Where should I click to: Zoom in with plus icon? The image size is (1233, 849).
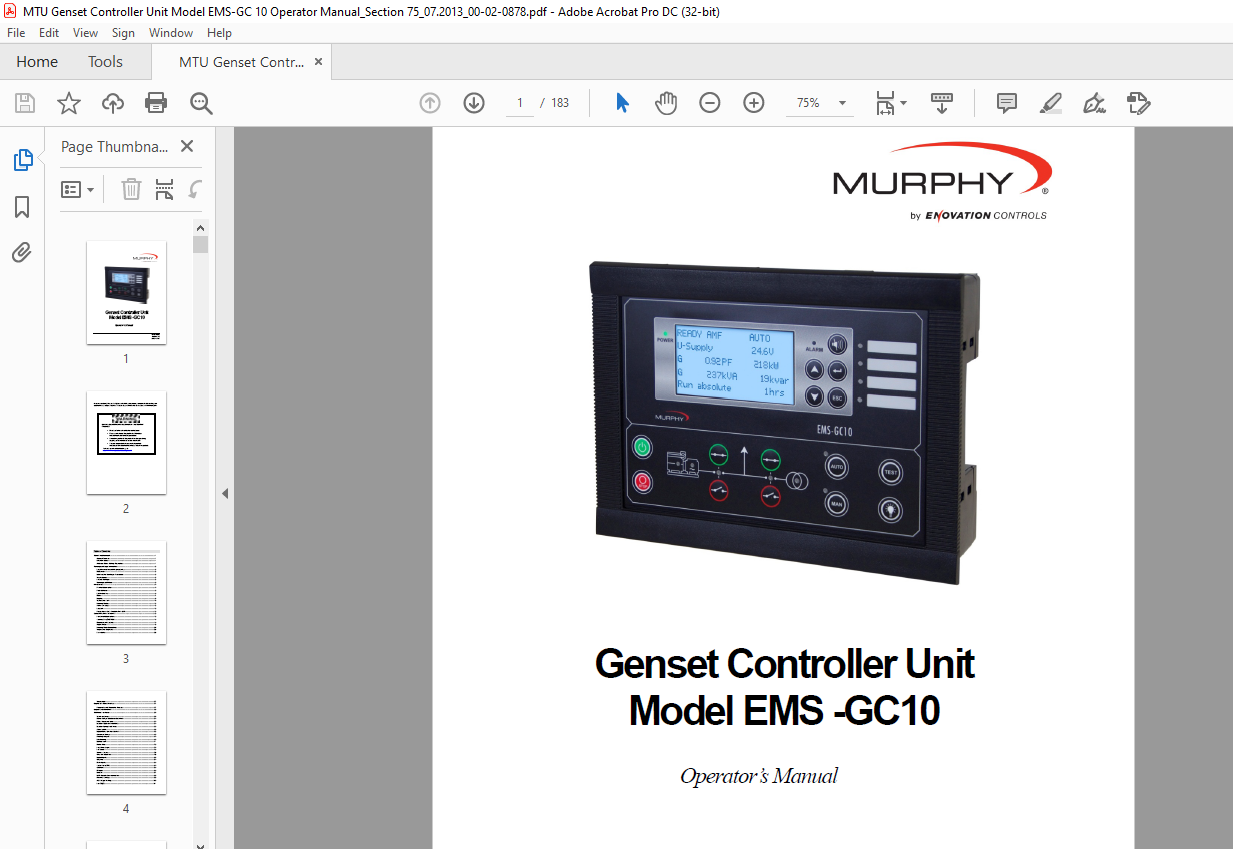click(754, 103)
